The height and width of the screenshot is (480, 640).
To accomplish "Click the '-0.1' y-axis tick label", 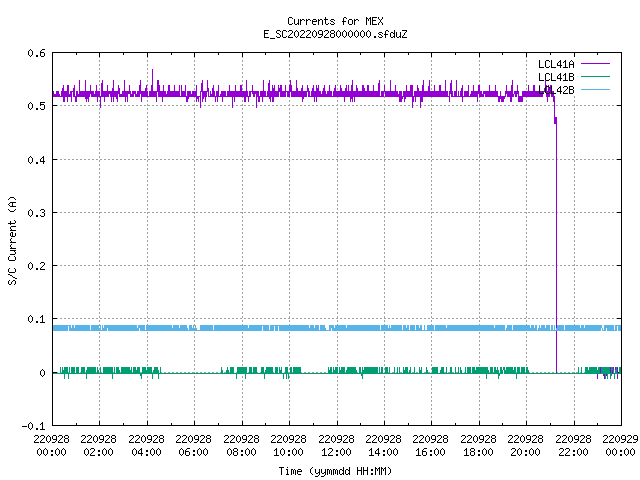I will coord(34,426).
